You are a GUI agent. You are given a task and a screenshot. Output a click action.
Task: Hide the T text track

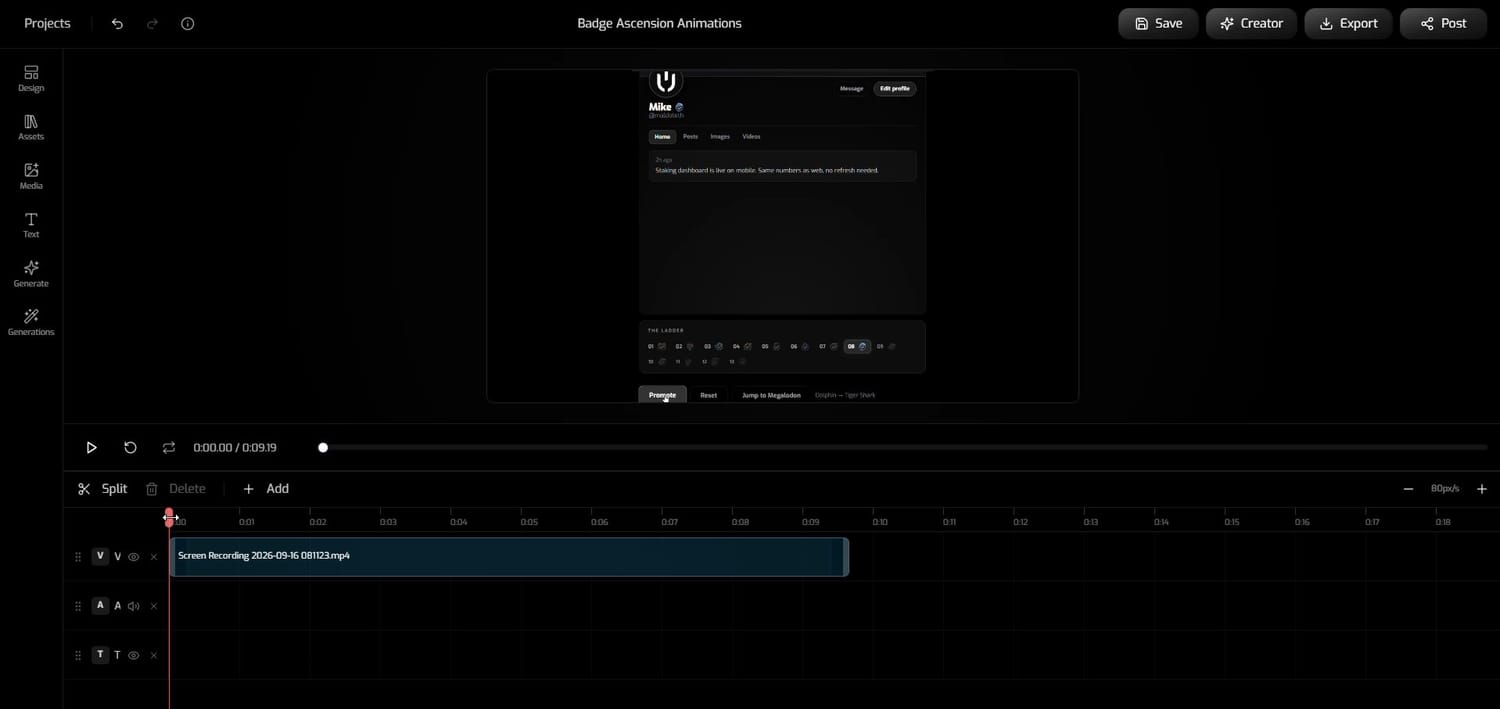[x=133, y=655]
